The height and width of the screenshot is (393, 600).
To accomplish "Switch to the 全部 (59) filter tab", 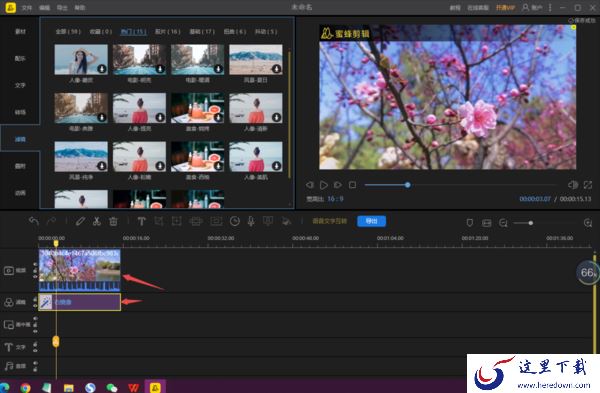I will (x=68, y=31).
